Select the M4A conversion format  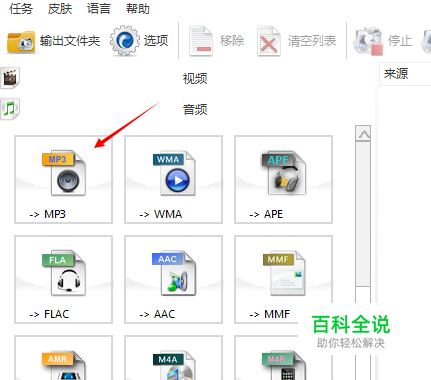[x=173, y=358]
